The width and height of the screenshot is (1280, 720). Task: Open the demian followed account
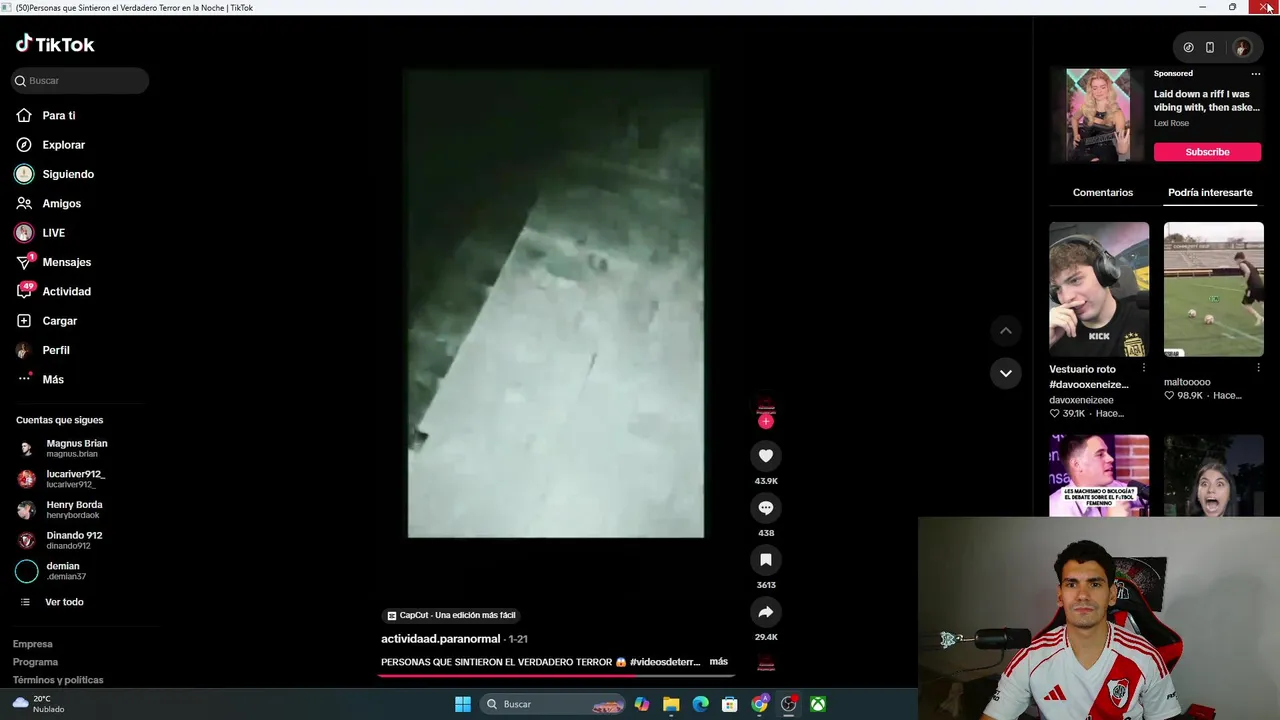tap(52, 571)
